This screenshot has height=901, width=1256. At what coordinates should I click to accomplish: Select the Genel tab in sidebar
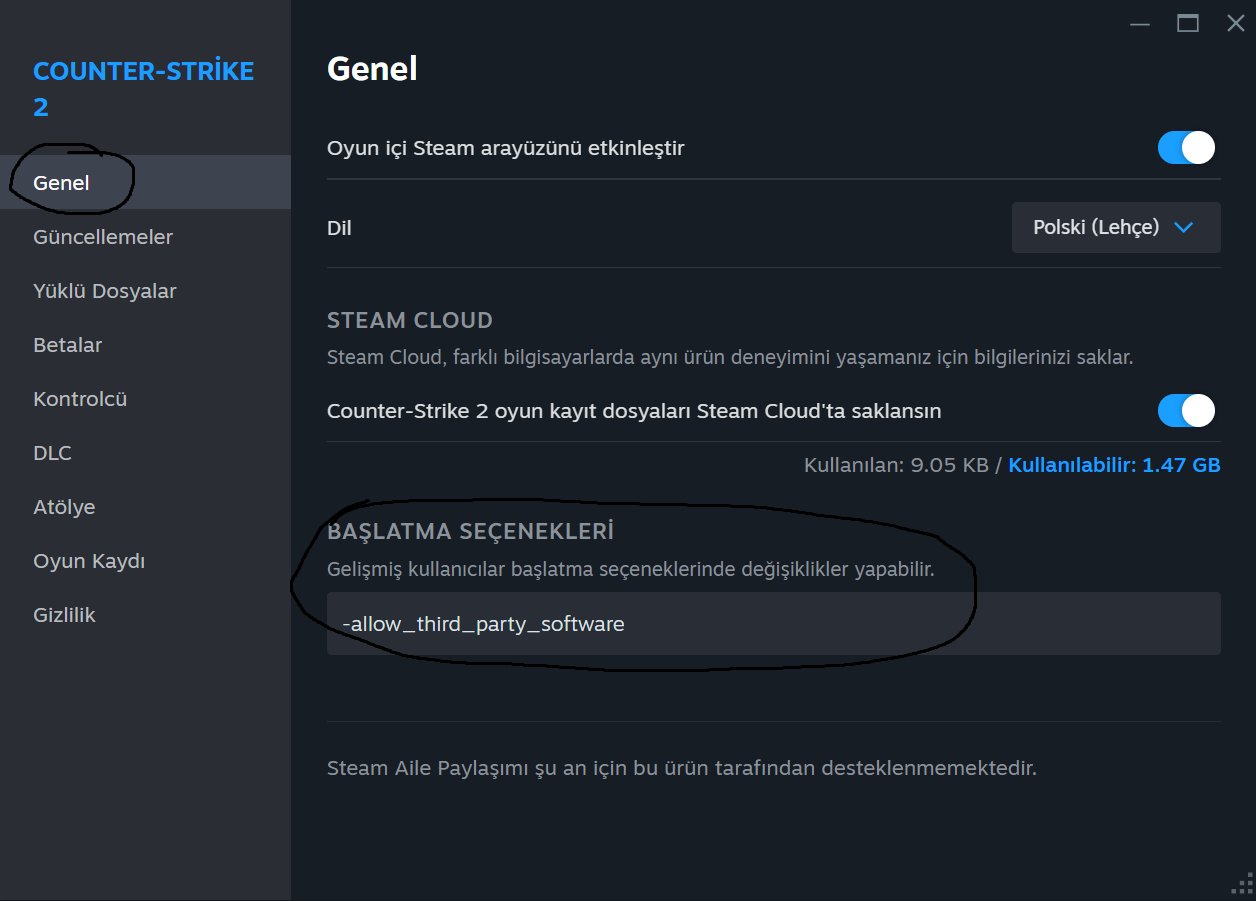pyautogui.click(x=62, y=183)
